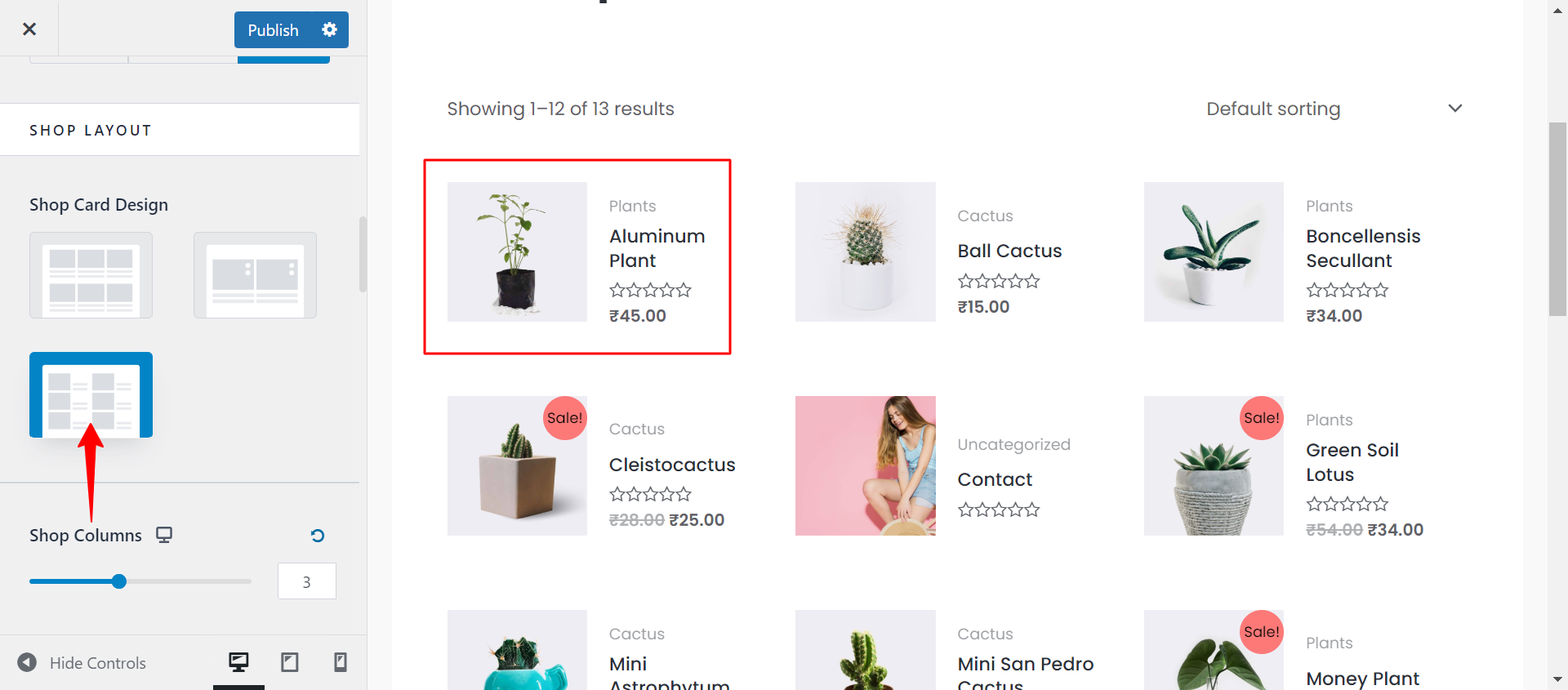The width and height of the screenshot is (1568, 690).
Task: Switch preview to tablet view
Action: click(x=289, y=662)
